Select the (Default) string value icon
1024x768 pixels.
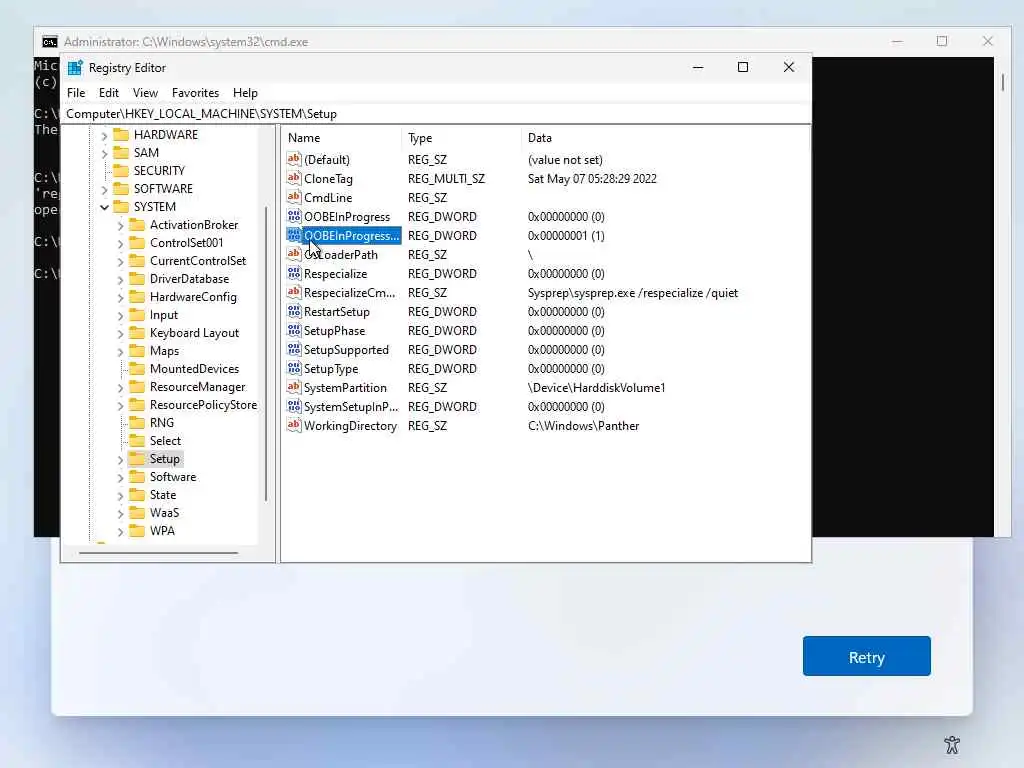tap(294, 159)
